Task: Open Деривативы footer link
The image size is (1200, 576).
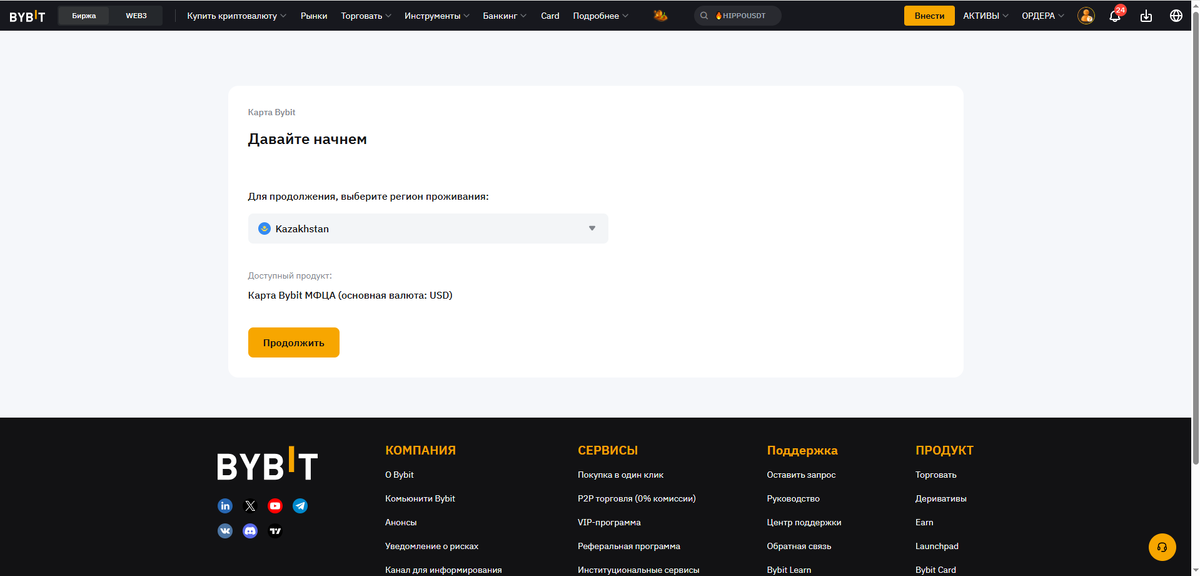Action: 941,498
